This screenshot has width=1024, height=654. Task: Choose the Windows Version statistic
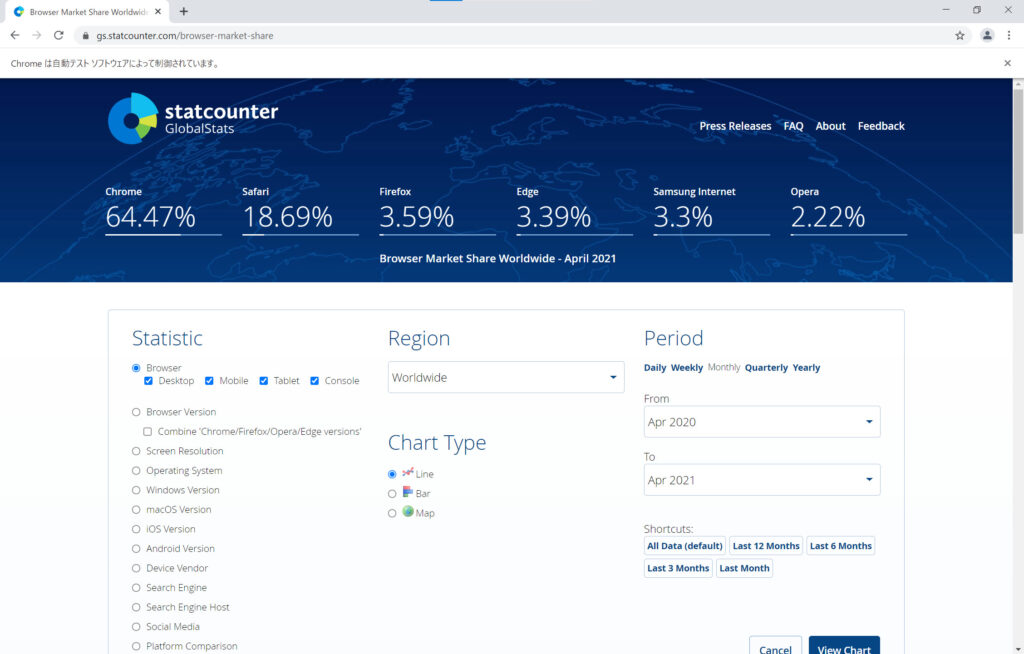point(136,490)
